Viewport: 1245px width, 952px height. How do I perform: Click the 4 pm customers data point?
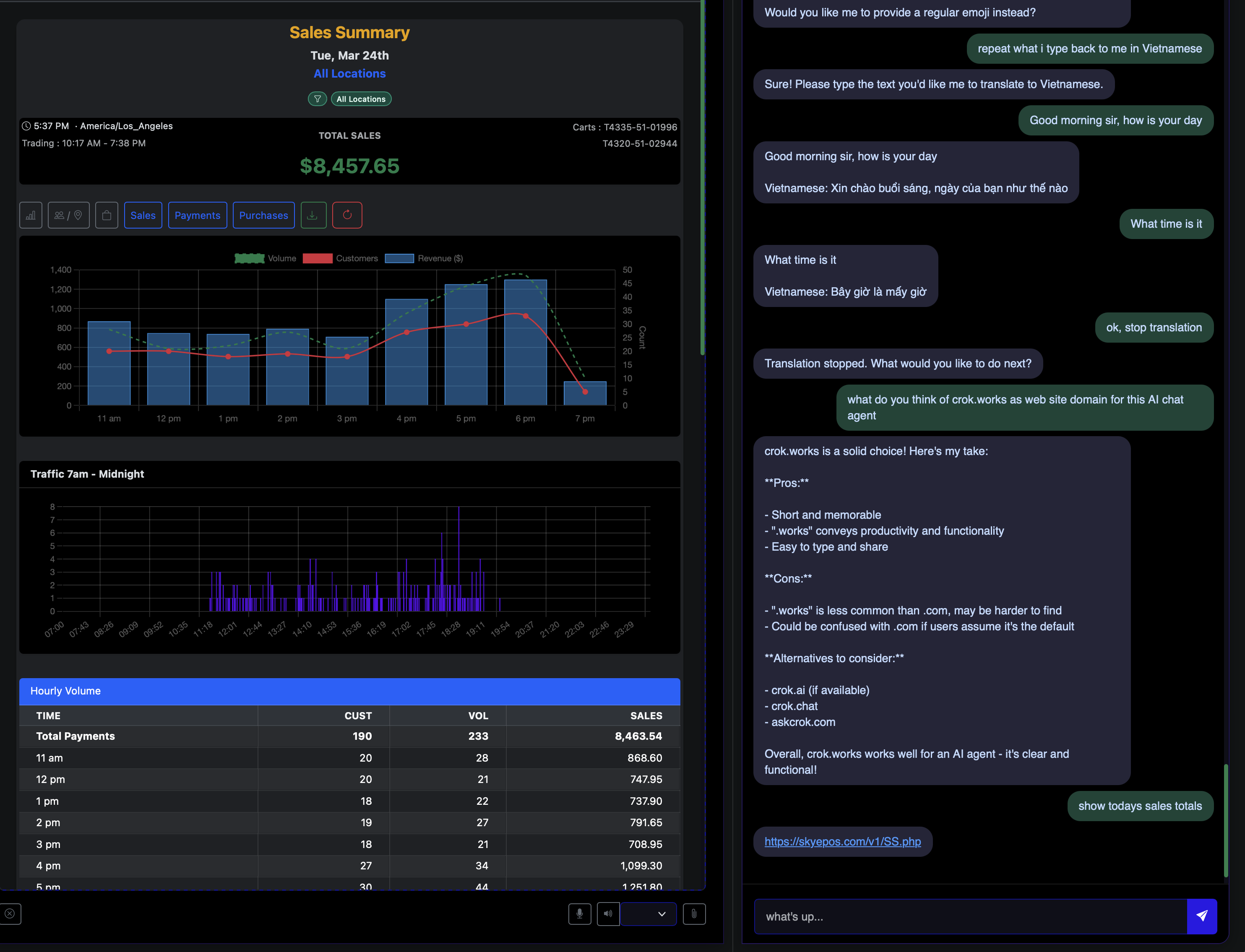click(x=406, y=333)
